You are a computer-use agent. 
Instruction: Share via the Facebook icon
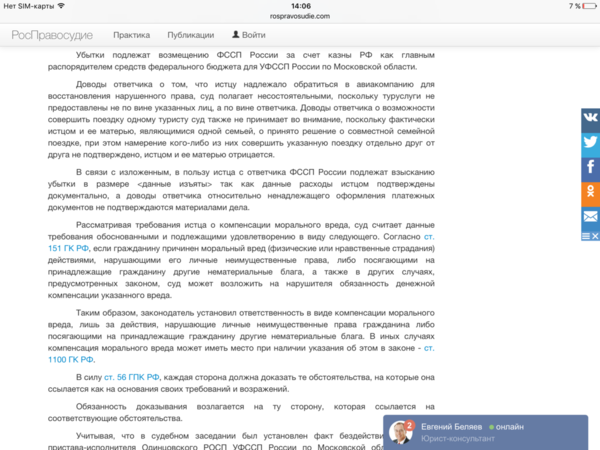(590, 166)
